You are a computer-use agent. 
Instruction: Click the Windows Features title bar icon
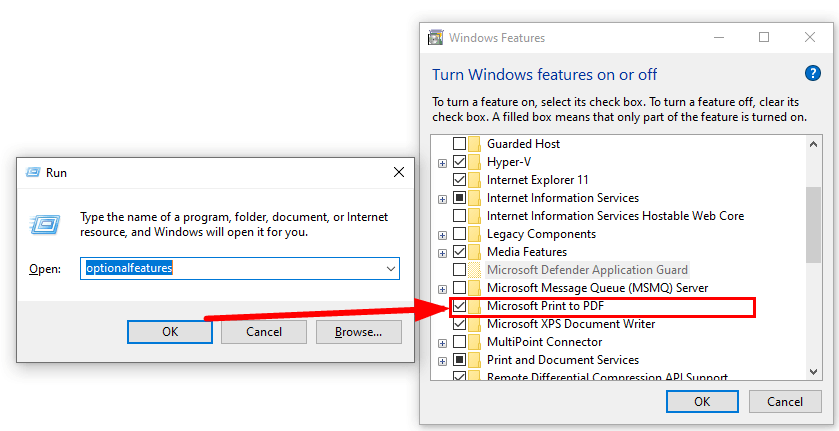pos(436,37)
